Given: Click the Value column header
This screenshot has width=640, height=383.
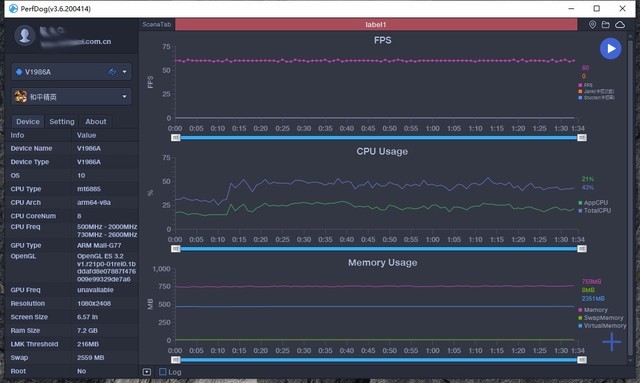Looking at the screenshot, I should point(87,135).
